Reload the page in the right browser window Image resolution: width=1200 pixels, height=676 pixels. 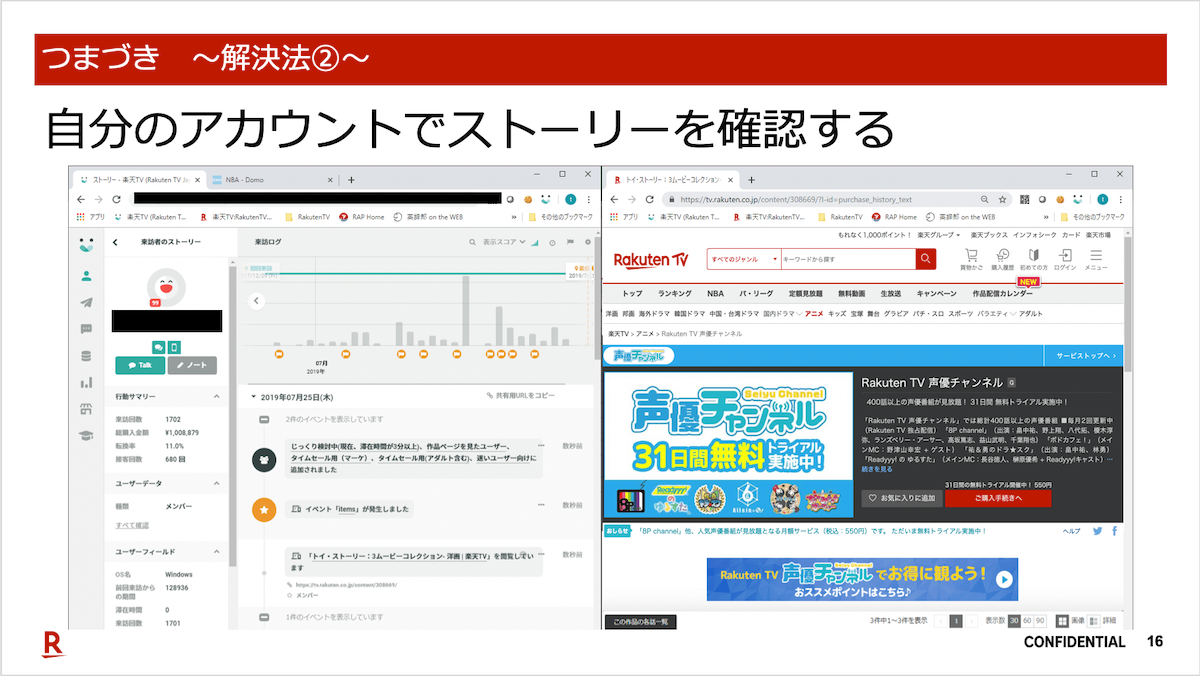point(651,200)
